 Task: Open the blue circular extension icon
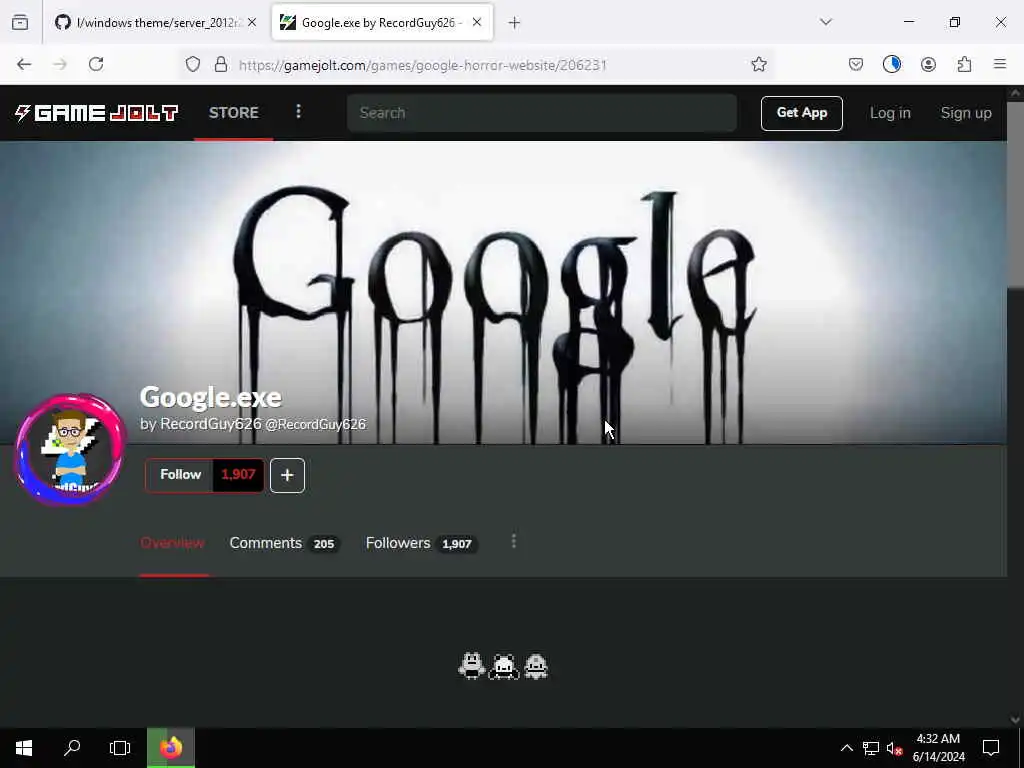[x=892, y=64]
